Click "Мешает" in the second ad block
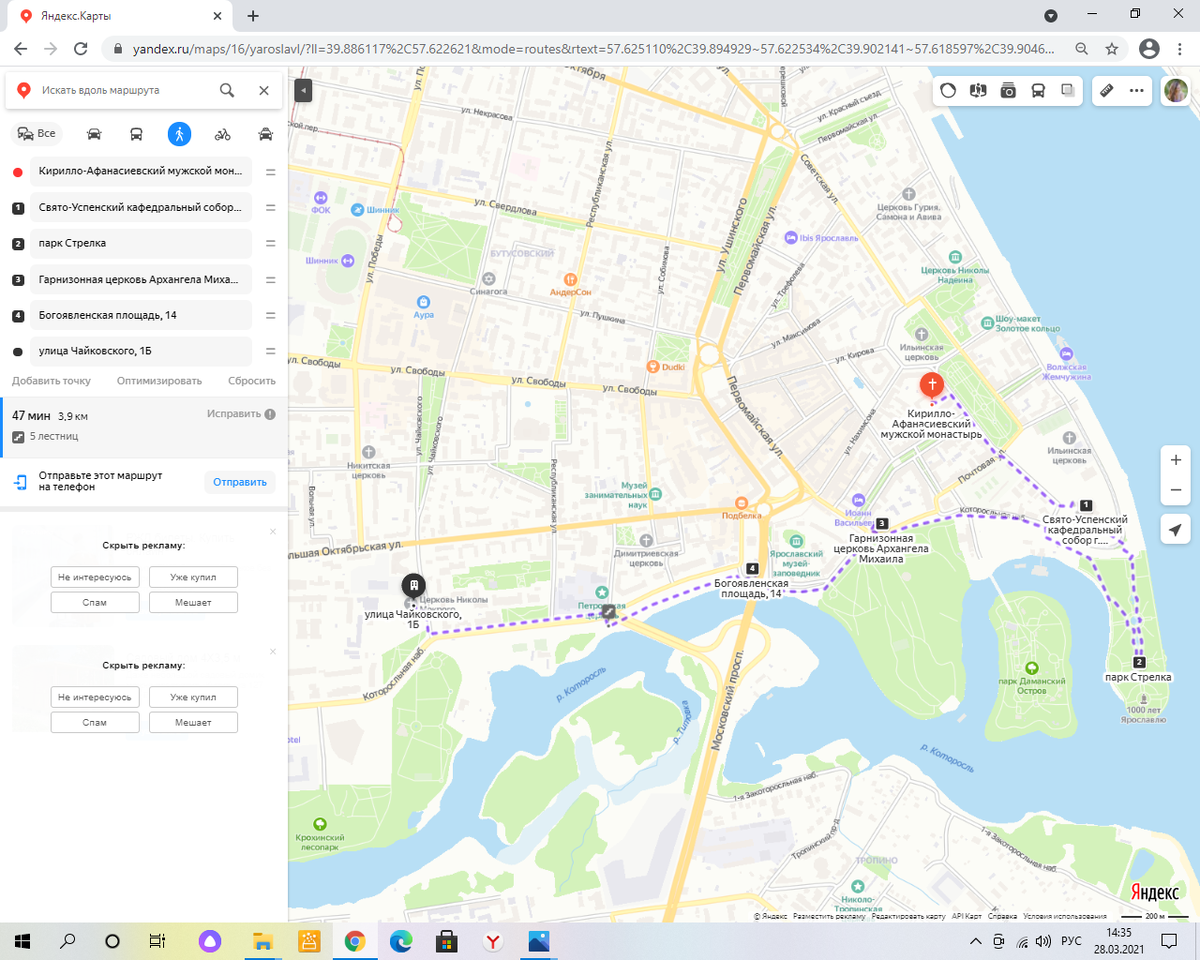1200x960 pixels. (193, 722)
